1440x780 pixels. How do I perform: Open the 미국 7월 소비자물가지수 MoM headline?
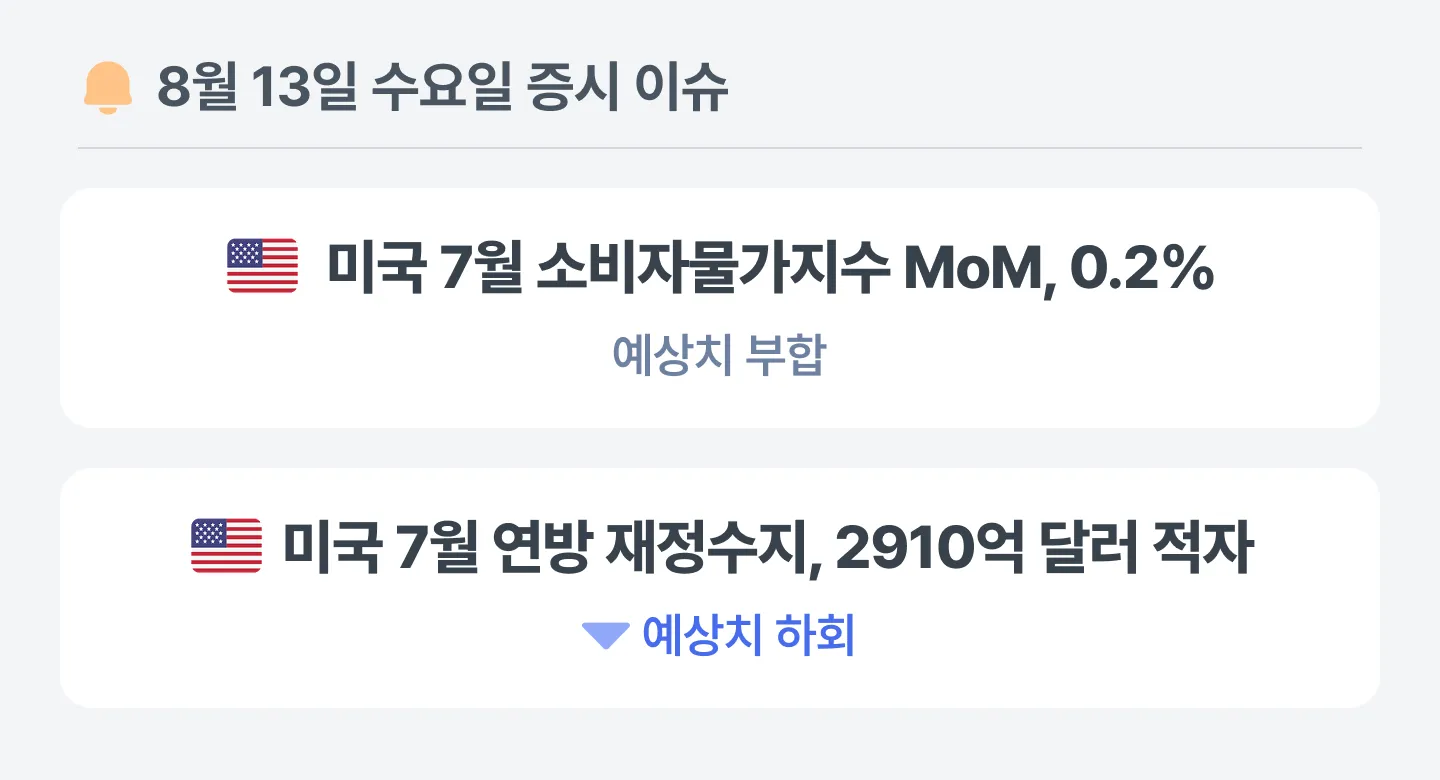(x=770, y=267)
